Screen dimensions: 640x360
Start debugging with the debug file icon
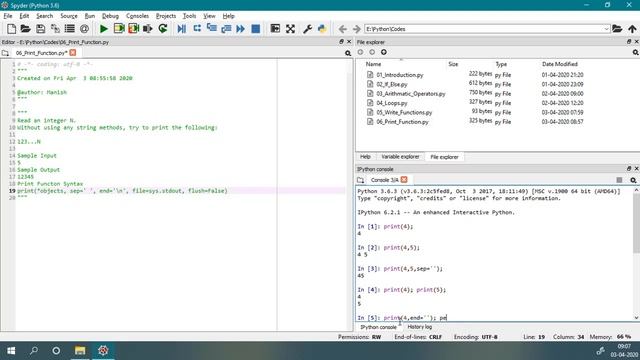(x=182, y=29)
